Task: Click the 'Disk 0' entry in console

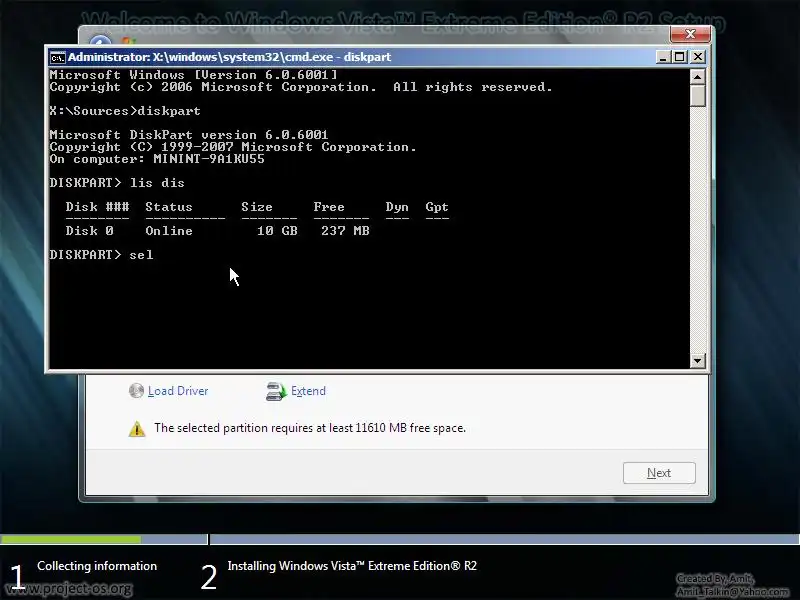Action: [x=89, y=231]
